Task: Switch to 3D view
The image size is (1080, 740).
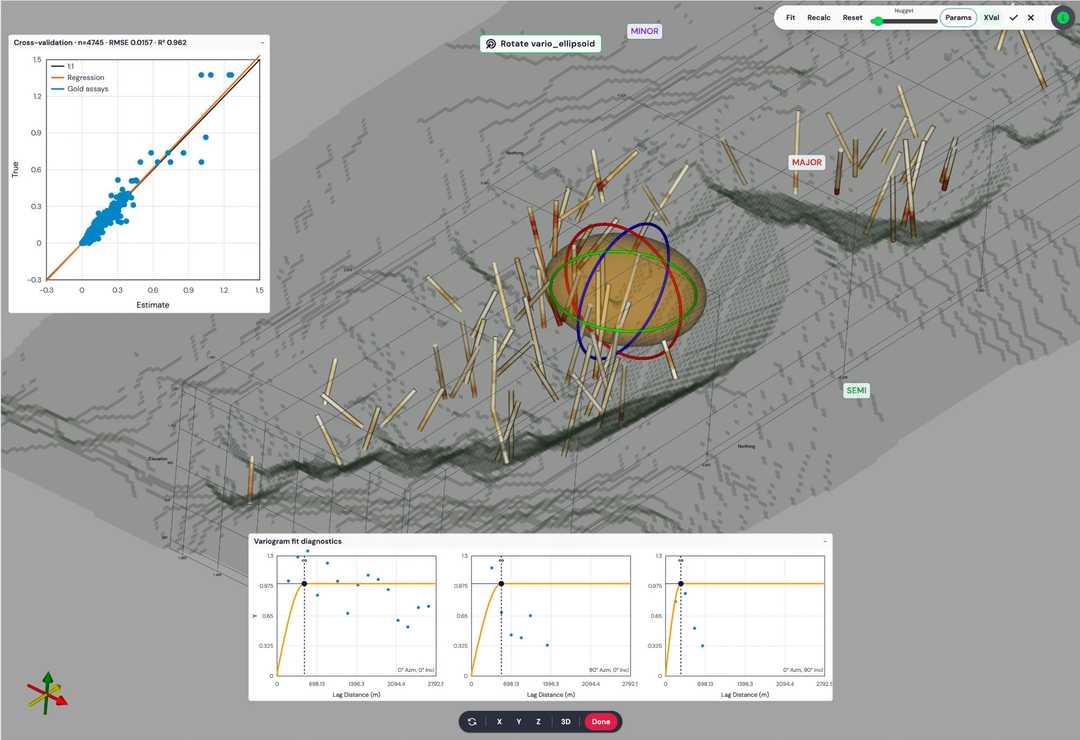Action: [565, 722]
